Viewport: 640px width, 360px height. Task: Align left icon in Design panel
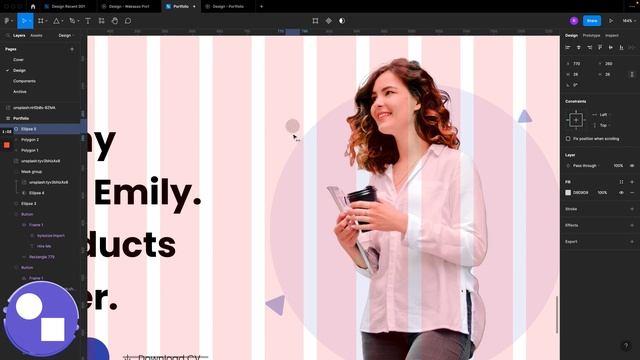click(x=568, y=48)
